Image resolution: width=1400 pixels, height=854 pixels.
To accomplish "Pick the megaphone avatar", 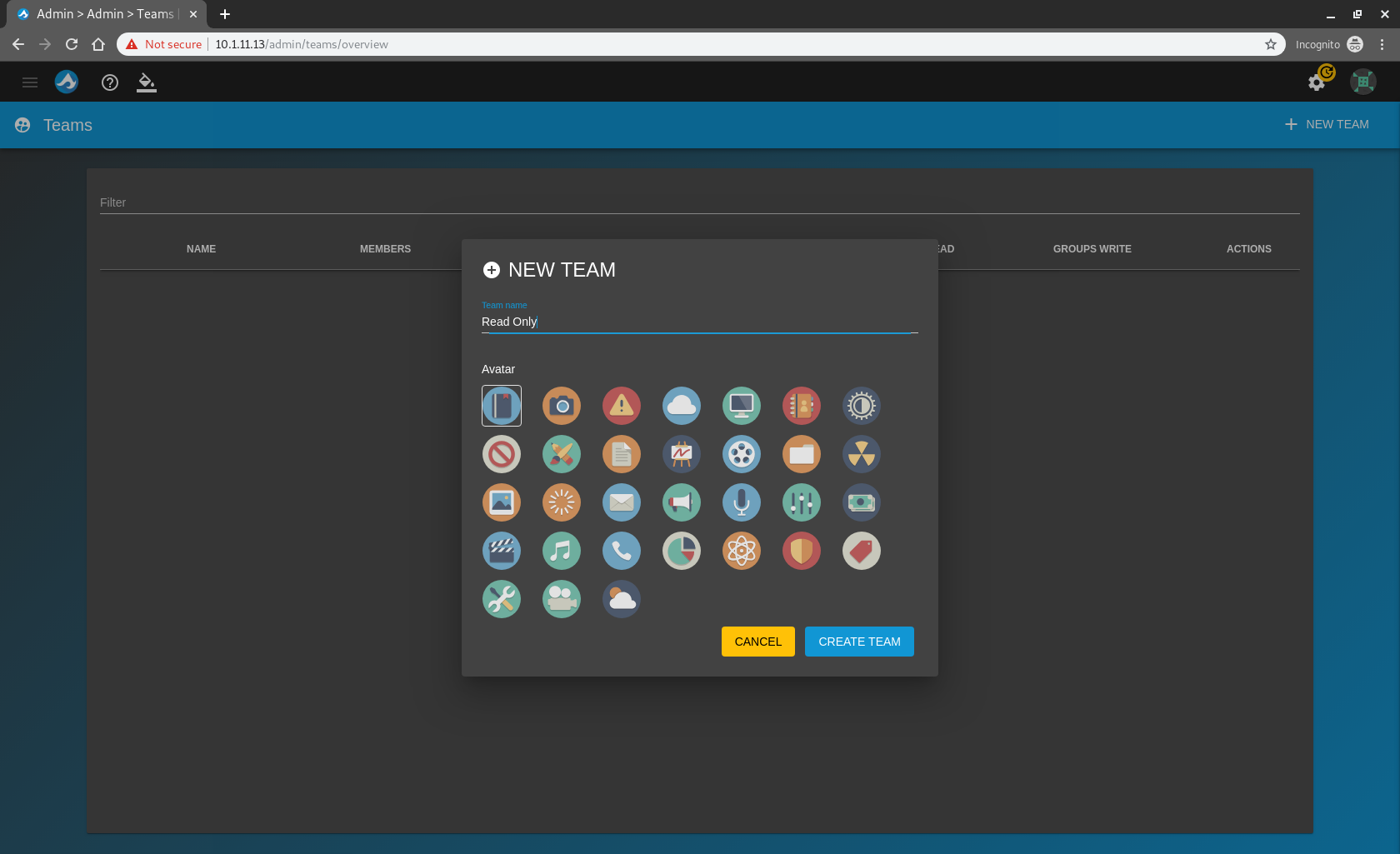I will (x=682, y=502).
